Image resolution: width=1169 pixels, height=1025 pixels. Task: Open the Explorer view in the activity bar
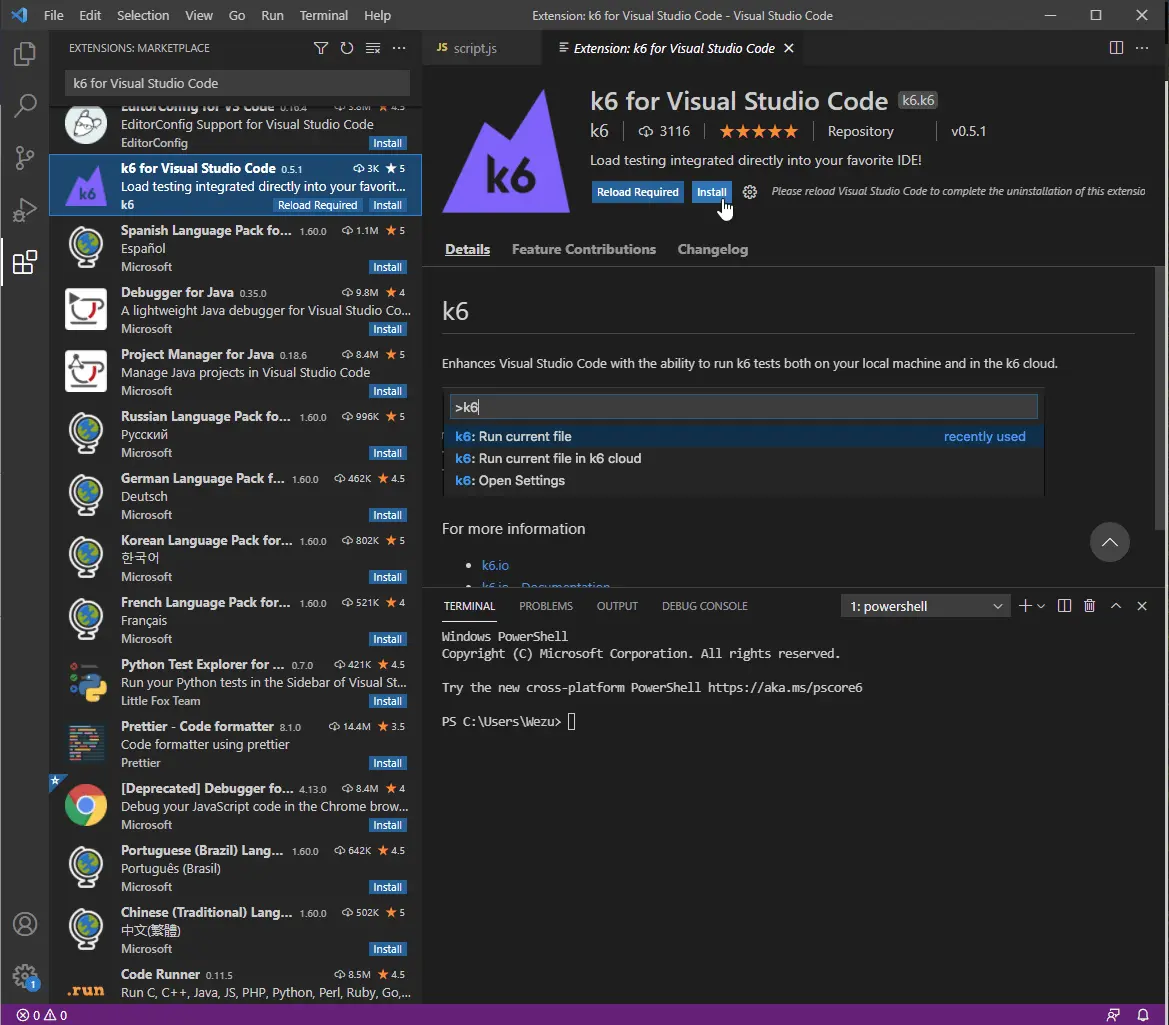click(x=25, y=55)
